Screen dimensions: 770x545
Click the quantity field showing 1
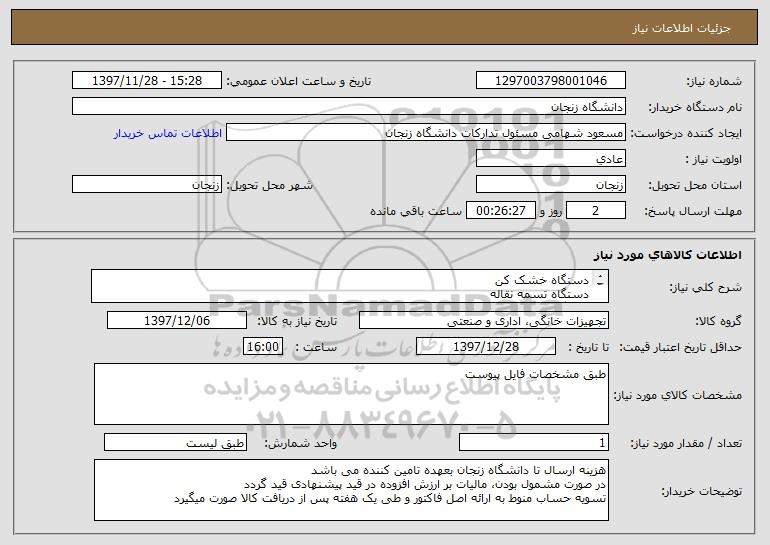[534, 442]
